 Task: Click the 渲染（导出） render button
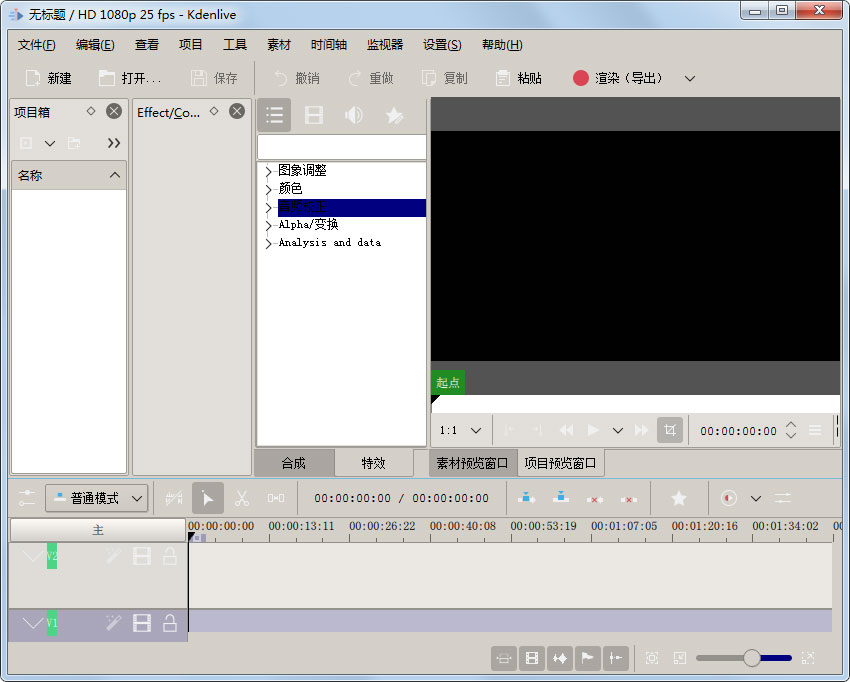(617, 77)
